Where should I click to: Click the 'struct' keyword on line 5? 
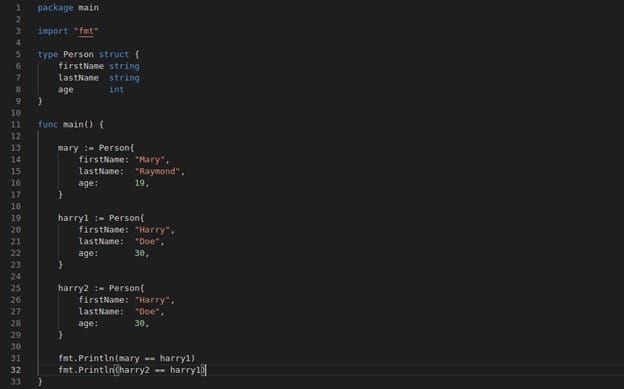pyautogui.click(x=114, y=54)
